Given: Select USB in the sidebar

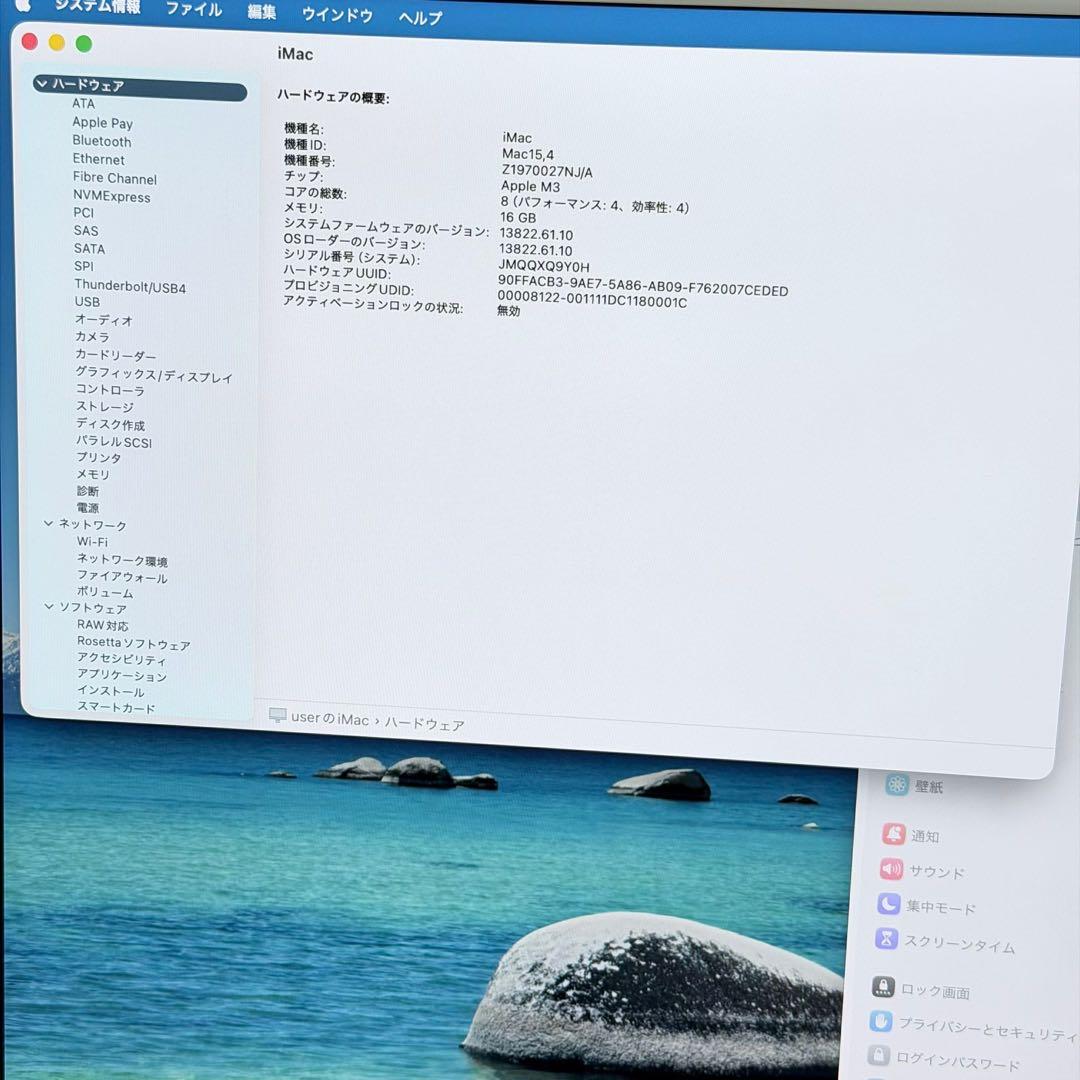Looking at the screenshot, I should 87,302.
